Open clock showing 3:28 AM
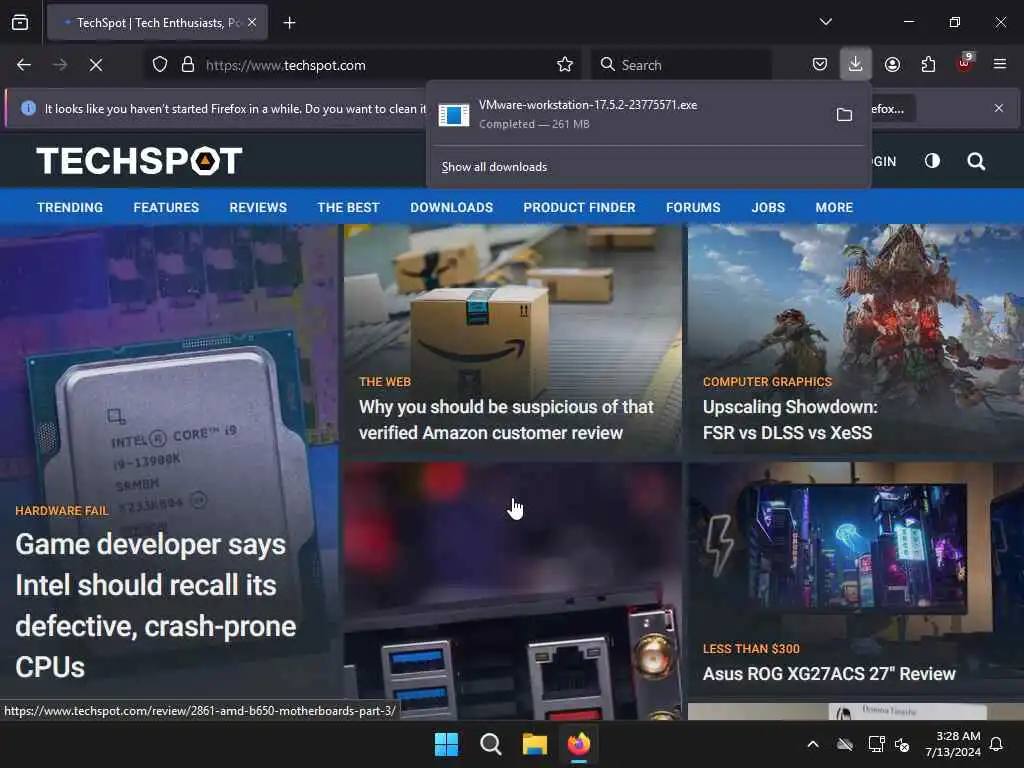Screen dimensions: 1024x768 point(953,744)
